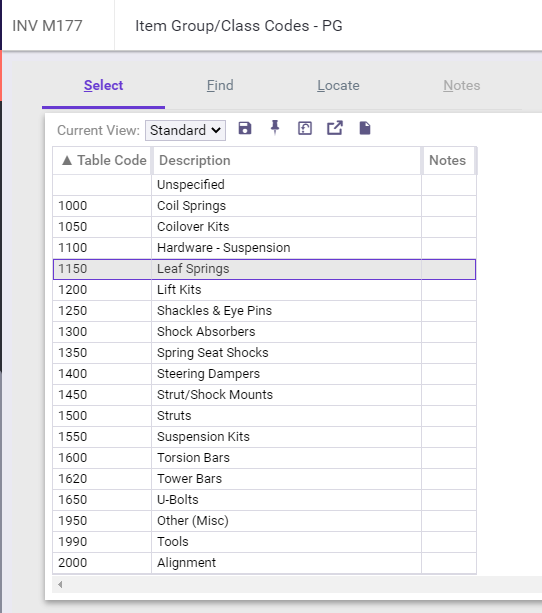Pick the Strut/Shock Mounts row

coord(264,395)
